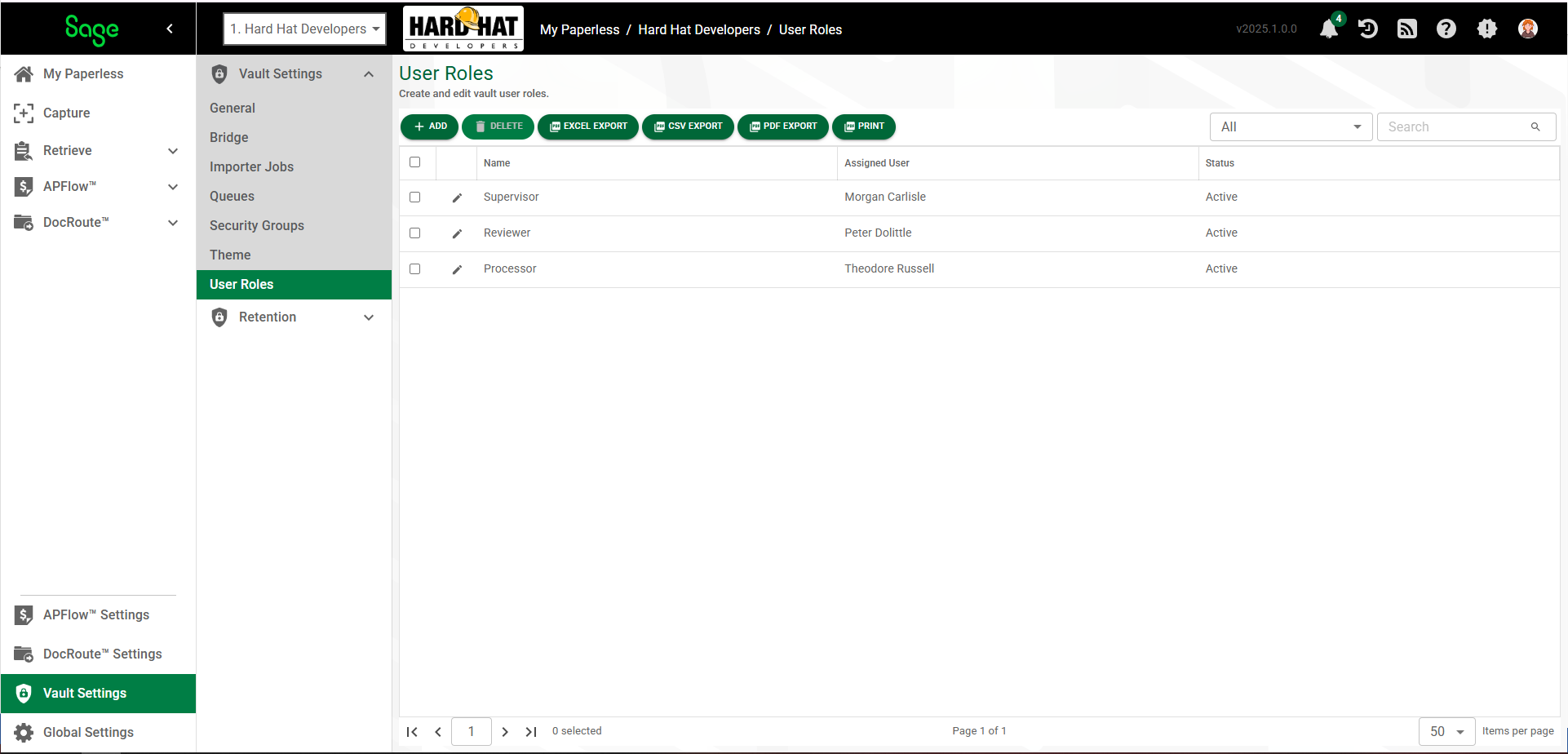This screenshot has width=1568, height=754.
Task: Edit the Reviewer role via pencil icon
Action: point(457,233)
